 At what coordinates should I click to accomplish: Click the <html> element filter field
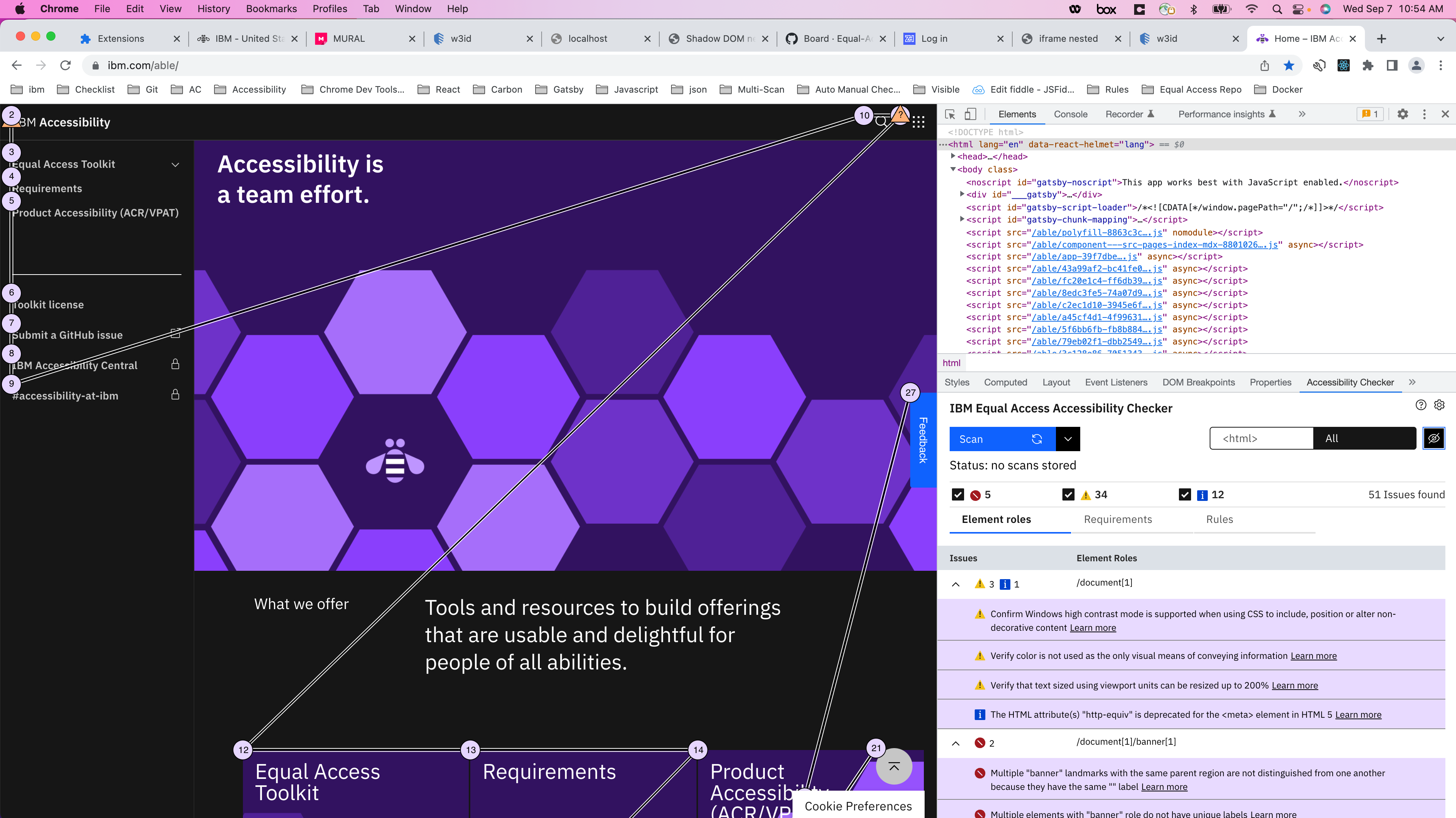pos(1262,438)
